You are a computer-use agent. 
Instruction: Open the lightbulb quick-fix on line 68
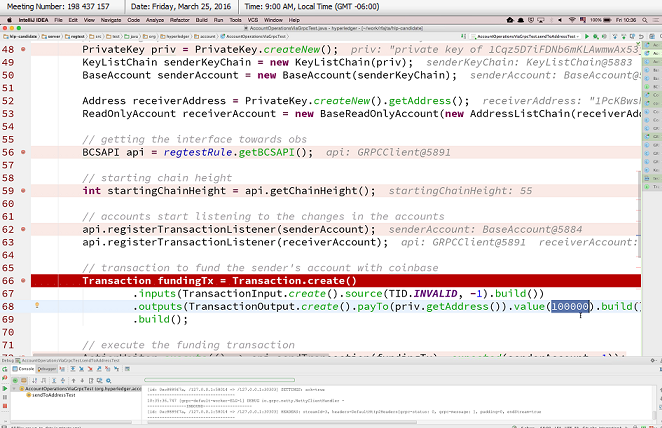(37, 305)
